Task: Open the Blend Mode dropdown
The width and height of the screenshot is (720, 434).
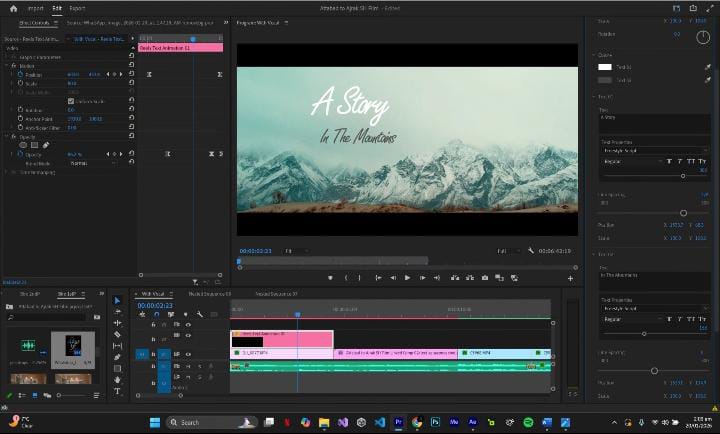Action: [x=80, y=162]
